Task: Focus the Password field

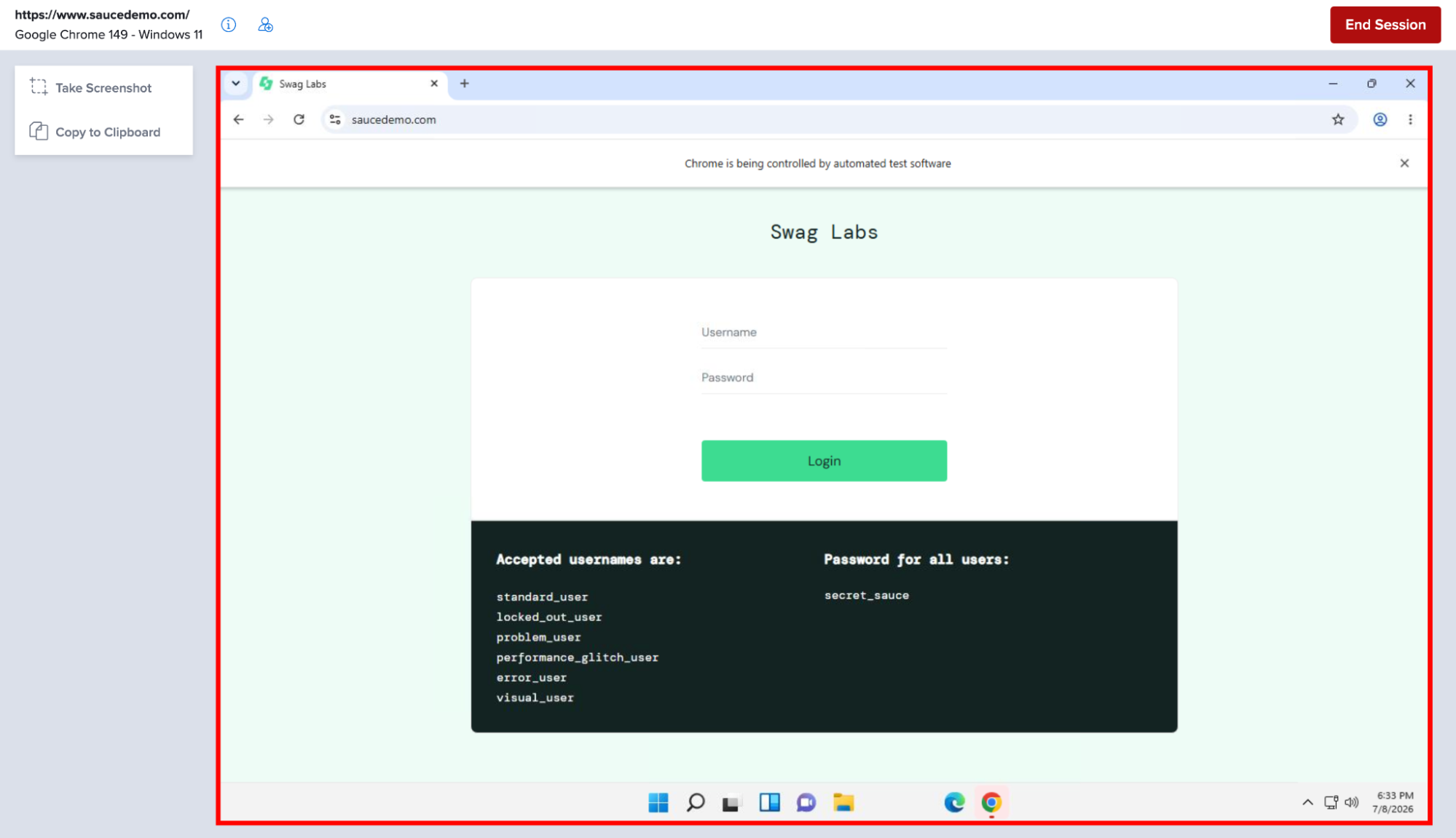Action: (824, 378)
